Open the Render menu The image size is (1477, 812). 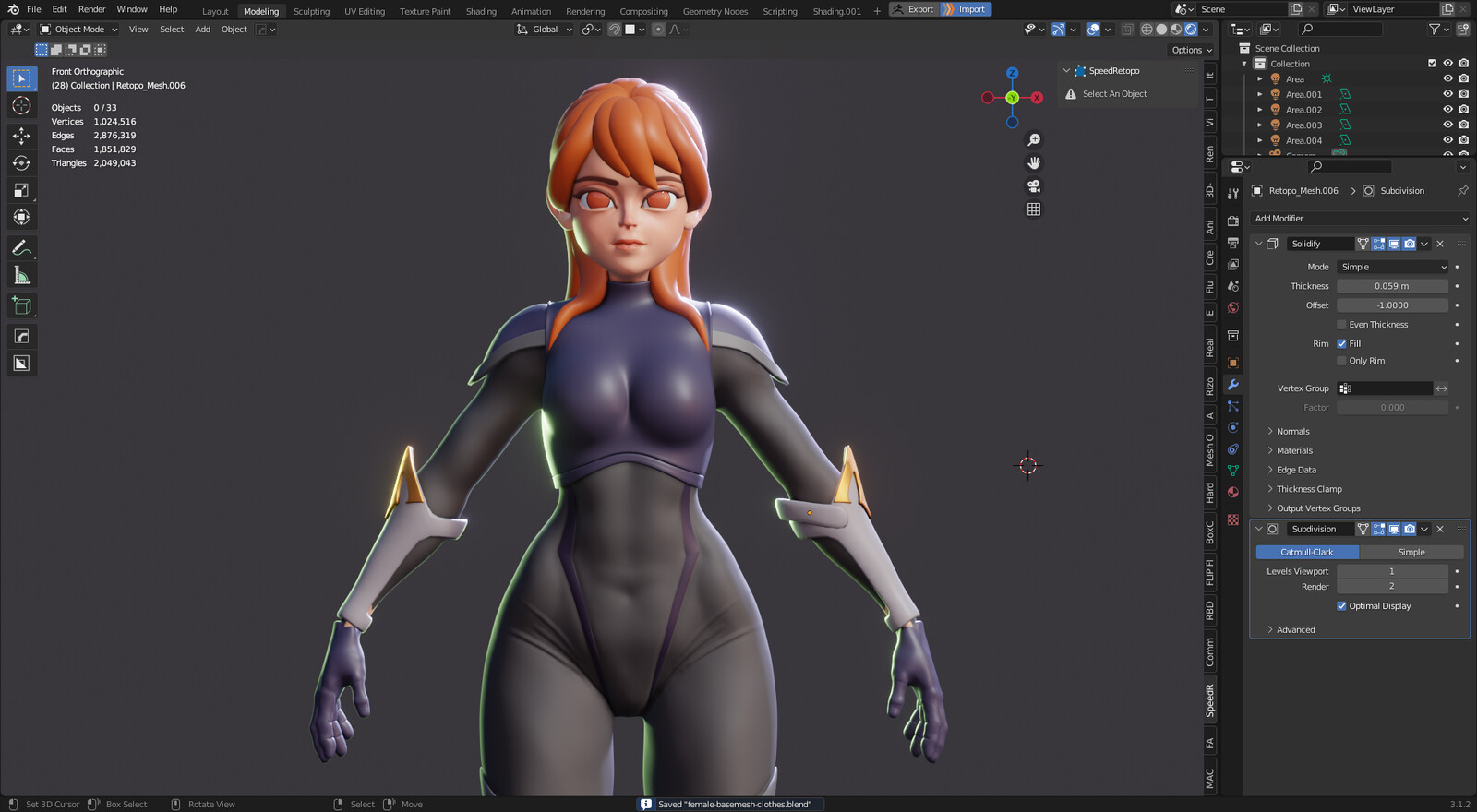click(91, 9)
